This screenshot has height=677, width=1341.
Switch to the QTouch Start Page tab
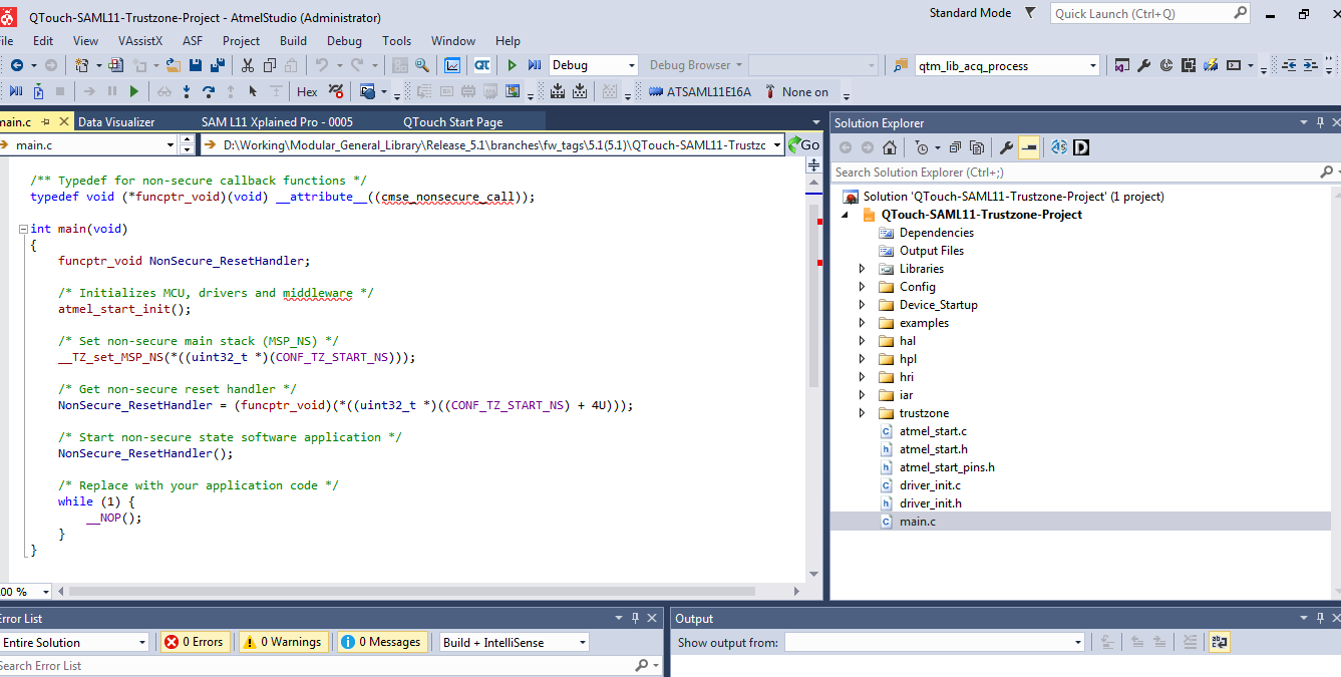(452, 122)
